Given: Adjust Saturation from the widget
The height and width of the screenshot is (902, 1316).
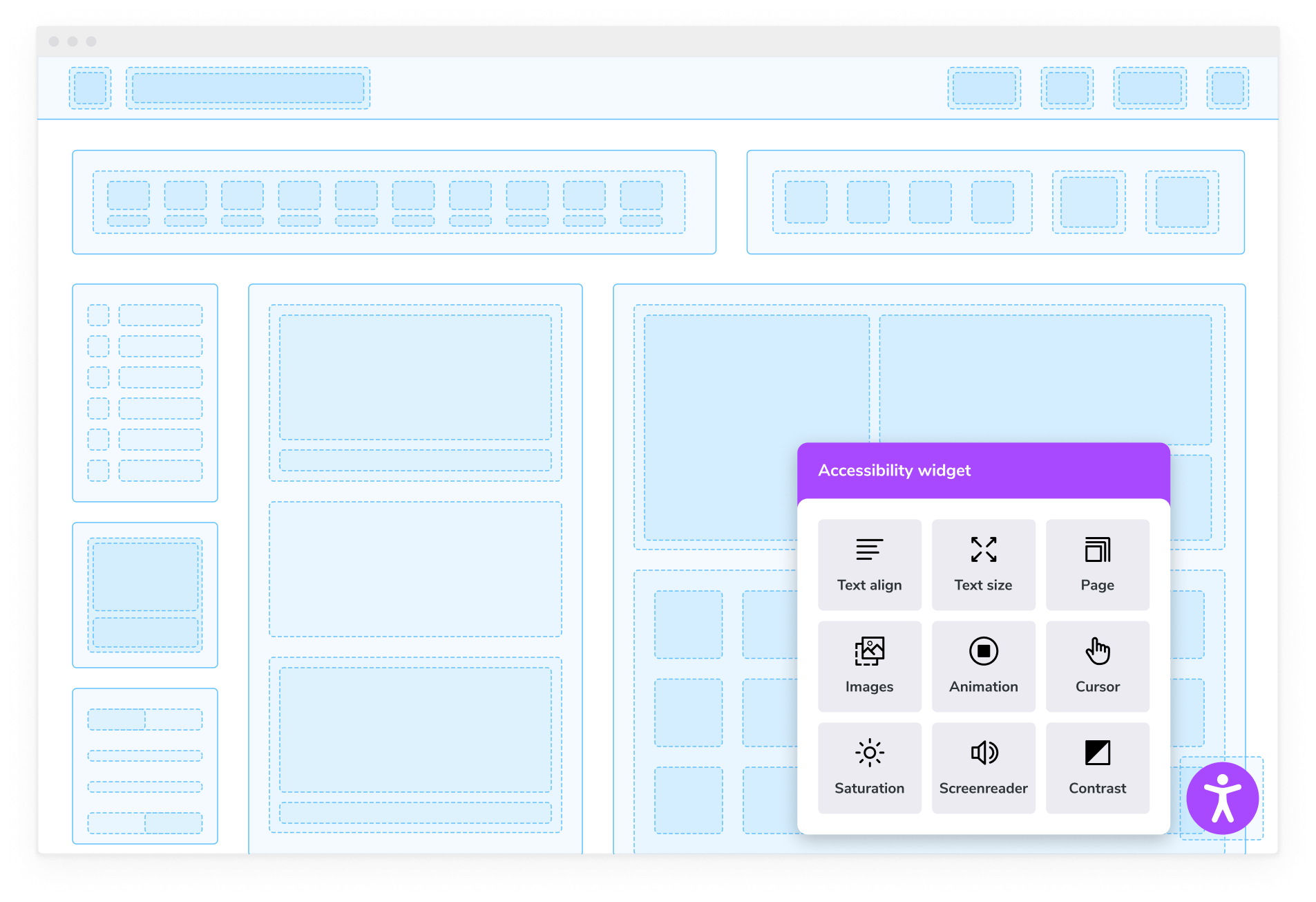Looking at the screenshot, I should click(x=869, y=768).
